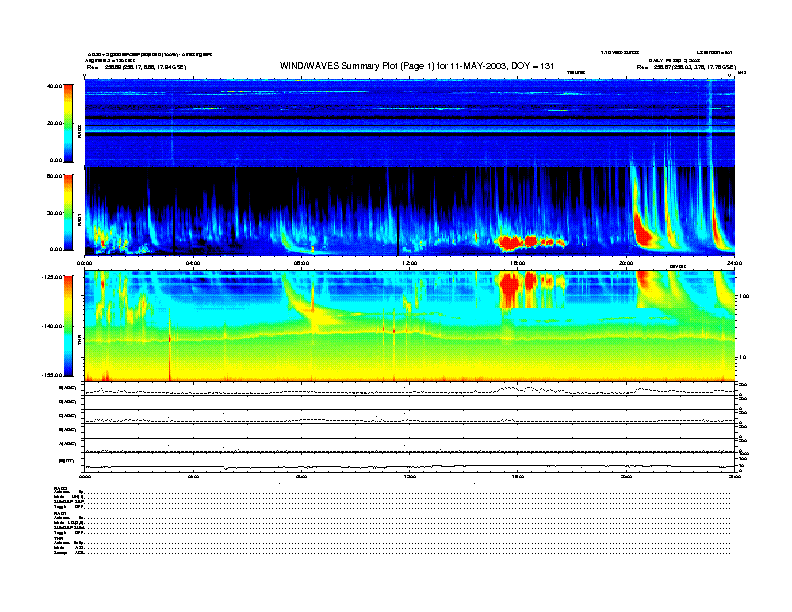Click the 12:00 tick label under RAD1 spectrogram
792x612 pixels.
410,263
